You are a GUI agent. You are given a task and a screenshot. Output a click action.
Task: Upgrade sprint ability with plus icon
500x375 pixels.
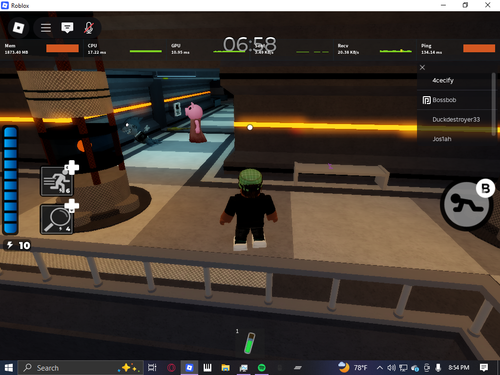coord(72,167)
